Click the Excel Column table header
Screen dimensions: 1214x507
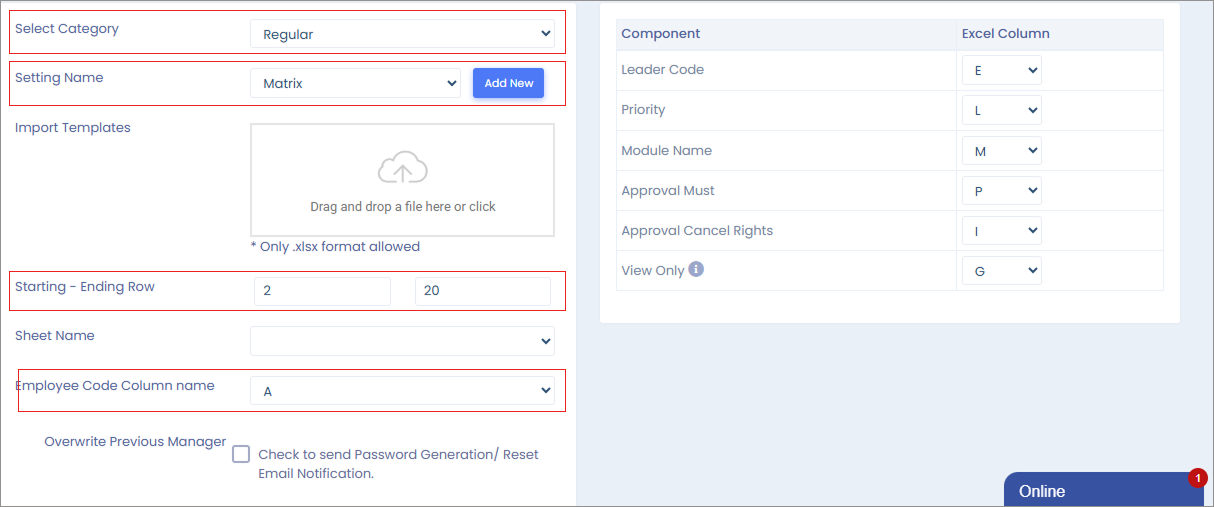[1005, 34]
